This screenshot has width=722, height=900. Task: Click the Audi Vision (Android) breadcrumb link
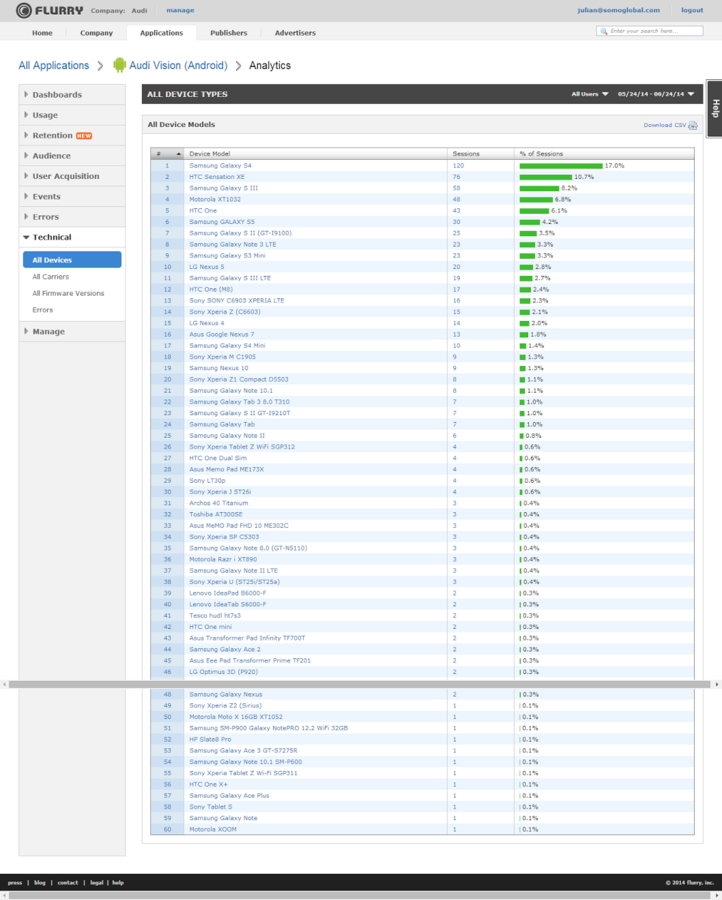click(x=178, y=65)
